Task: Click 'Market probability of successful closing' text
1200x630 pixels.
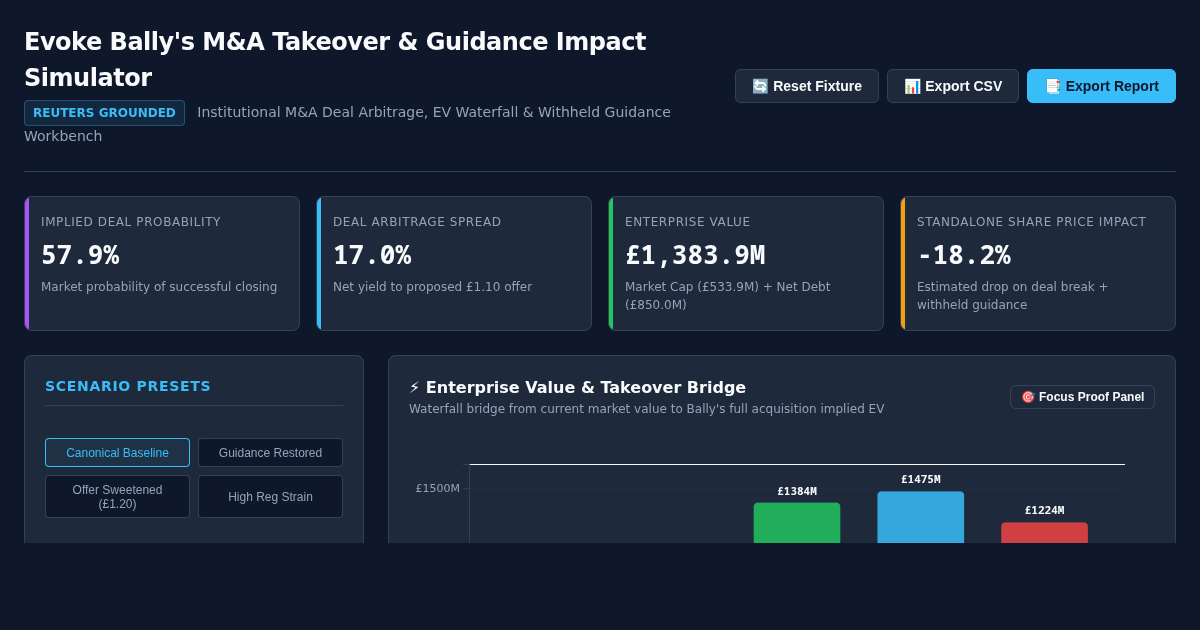Action: [x=159, y=287]
